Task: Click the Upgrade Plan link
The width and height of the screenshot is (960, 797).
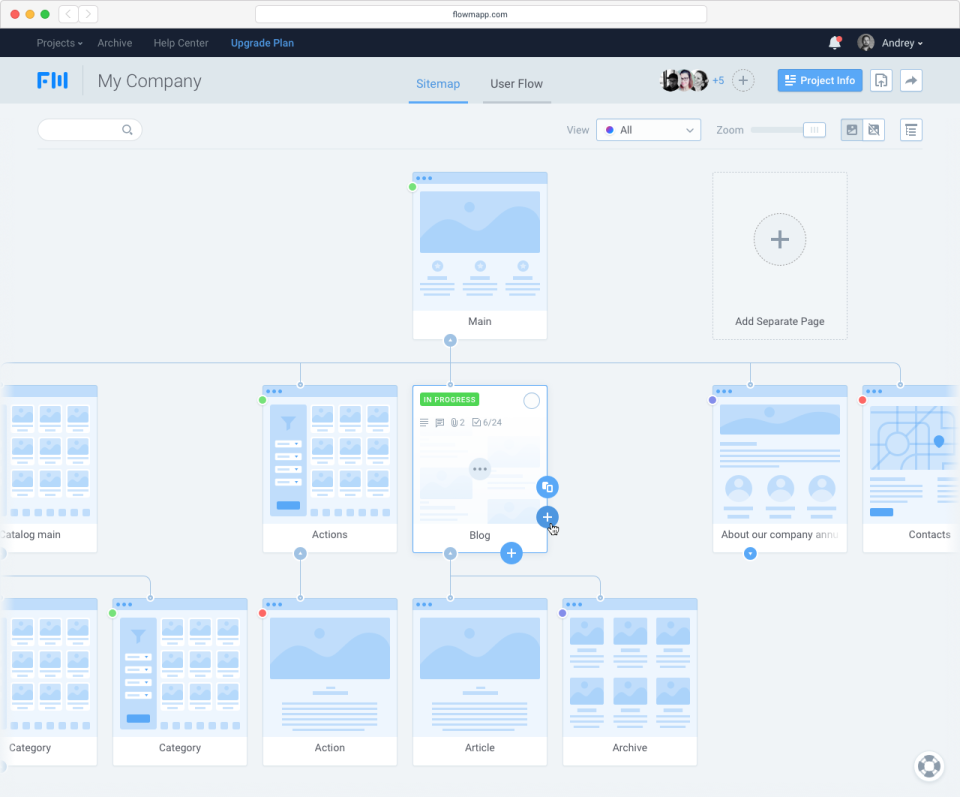Action: [x=262, y=43]
